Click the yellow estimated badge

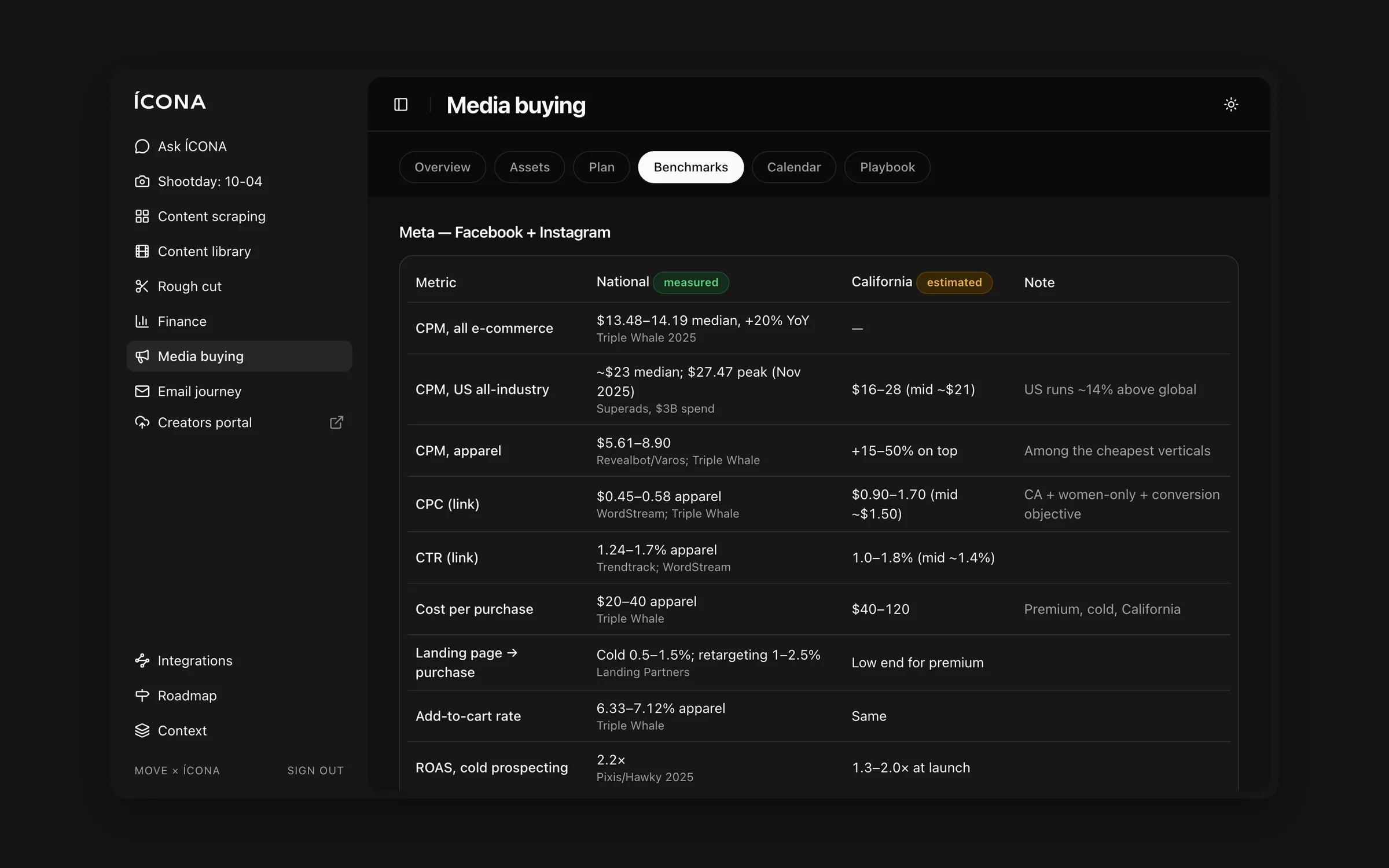[x=954, y=282]
